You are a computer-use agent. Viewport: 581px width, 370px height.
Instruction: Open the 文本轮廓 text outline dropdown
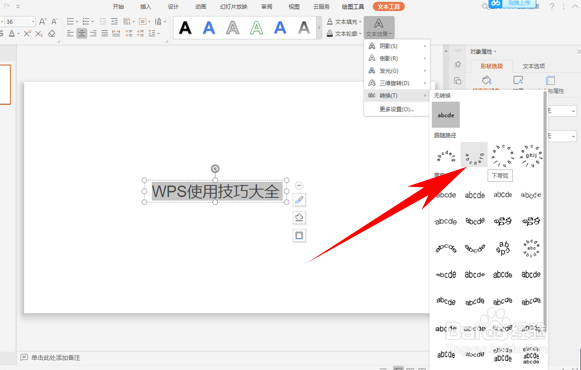344,34
